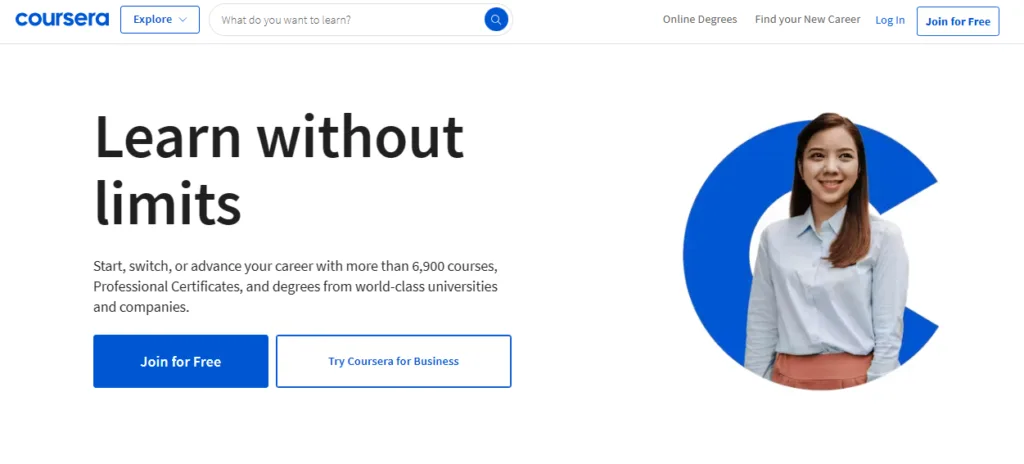Open the Online Degrees link

(699, 20)
